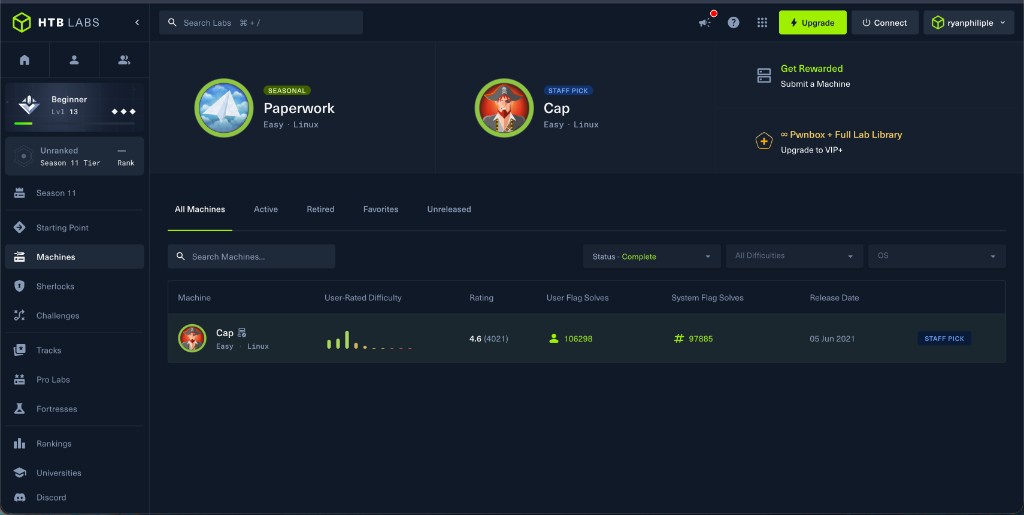Focus the Search Machines field
The height and width of the screenshot is (515, 1024).
[x=251, y=257]
